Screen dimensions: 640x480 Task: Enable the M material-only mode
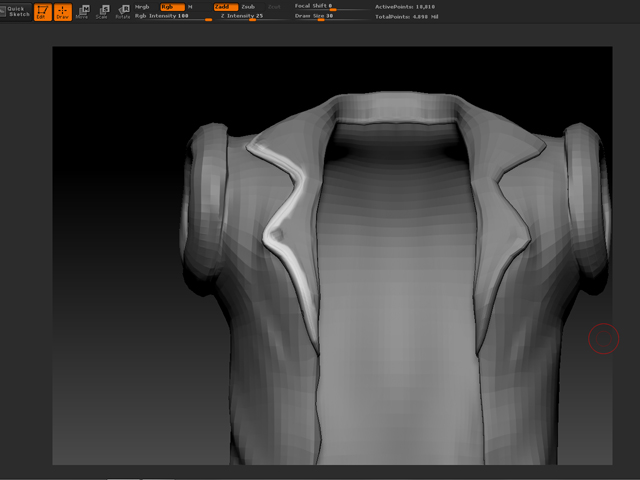[191, 7]
